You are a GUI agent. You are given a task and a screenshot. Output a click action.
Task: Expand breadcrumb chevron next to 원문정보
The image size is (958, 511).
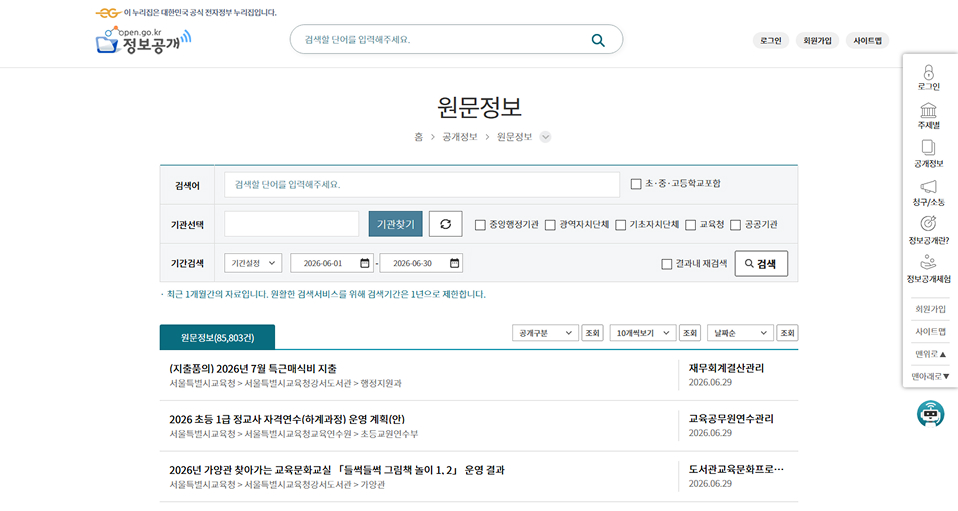coord(545,137)
